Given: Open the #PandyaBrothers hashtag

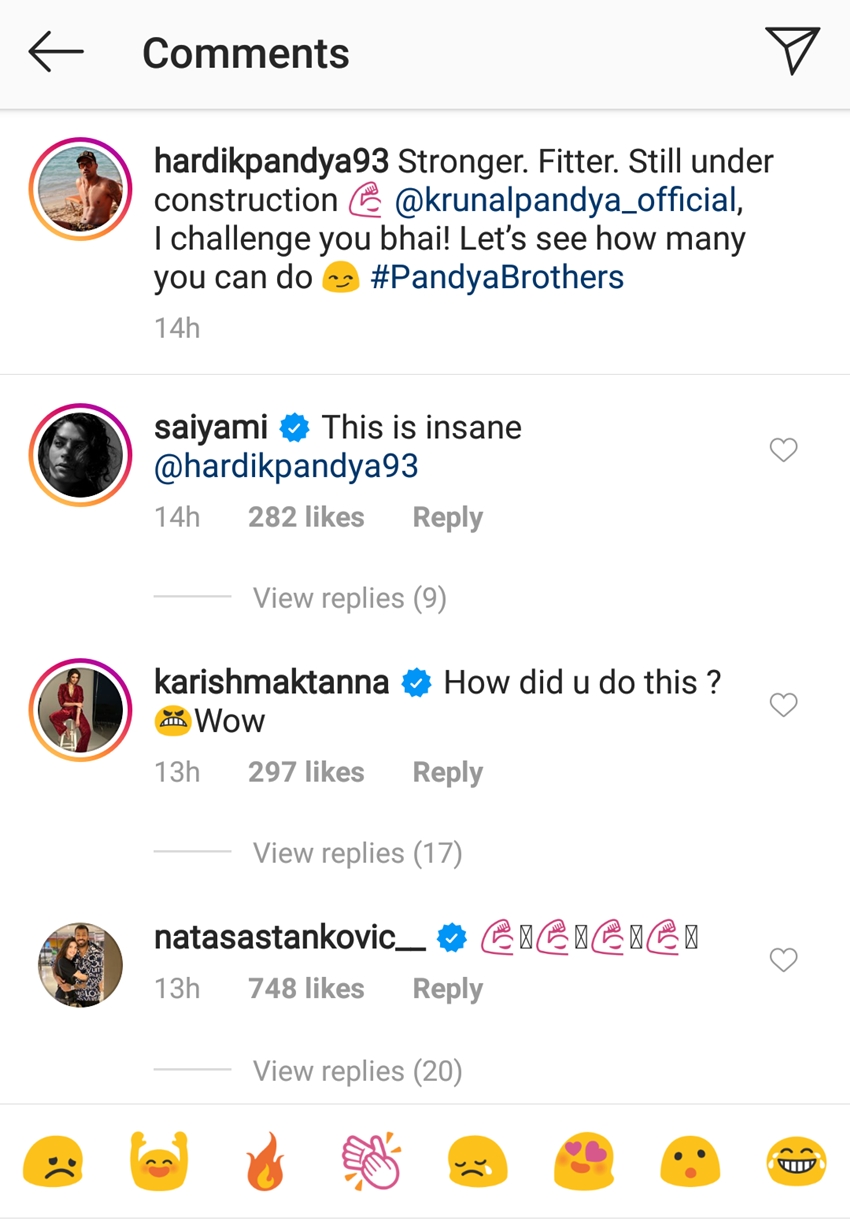Looking at the screenshot, I should pyautogui.click(x=497, y=277).
